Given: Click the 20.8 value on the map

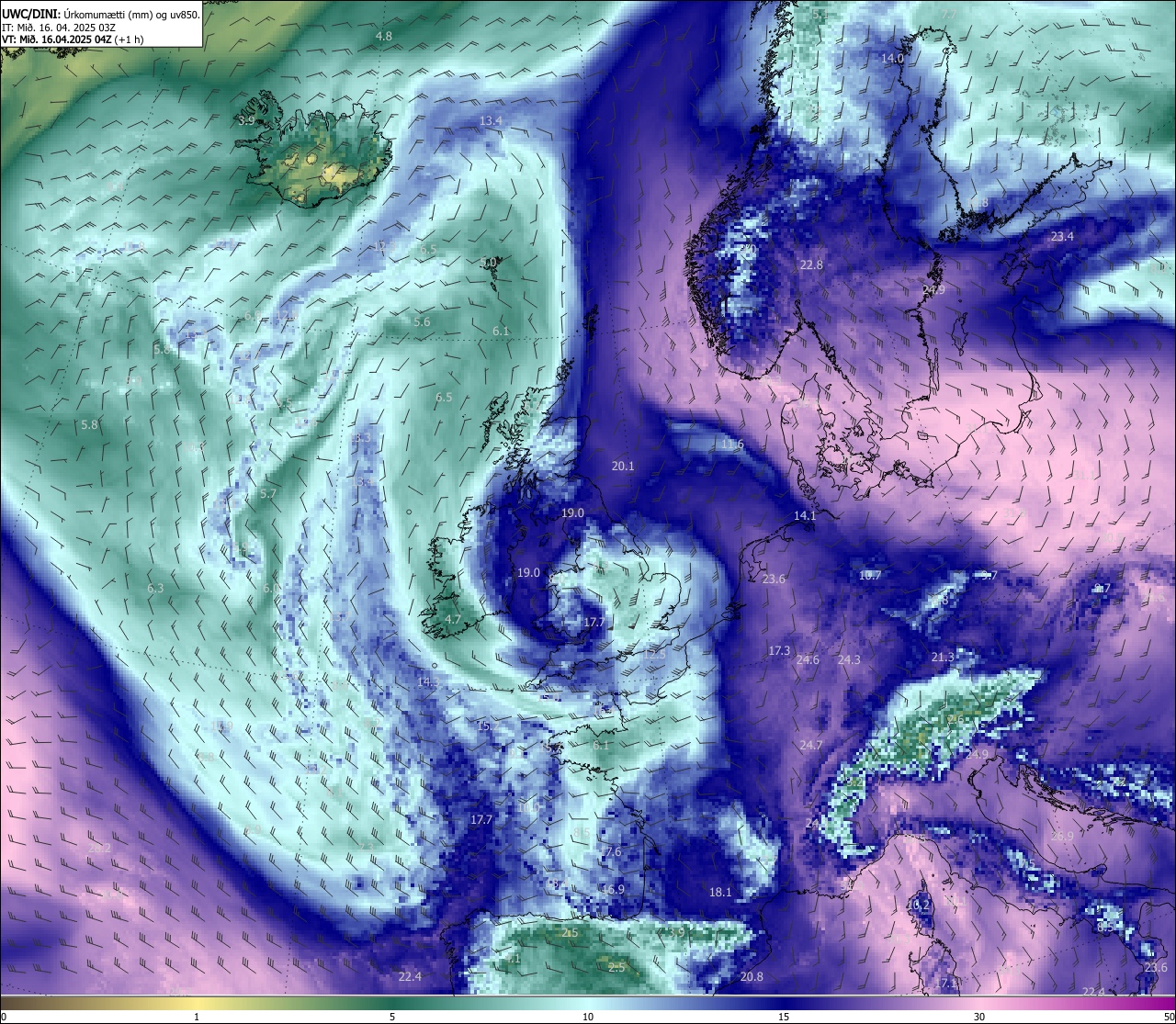Looking at the screenshot, I should tap(752, 976).
